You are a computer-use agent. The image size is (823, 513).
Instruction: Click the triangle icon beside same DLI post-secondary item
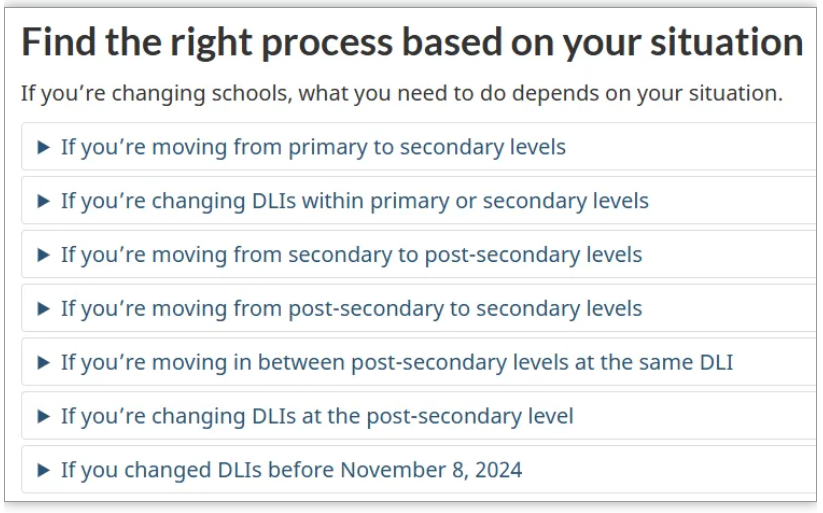[44, 363]
